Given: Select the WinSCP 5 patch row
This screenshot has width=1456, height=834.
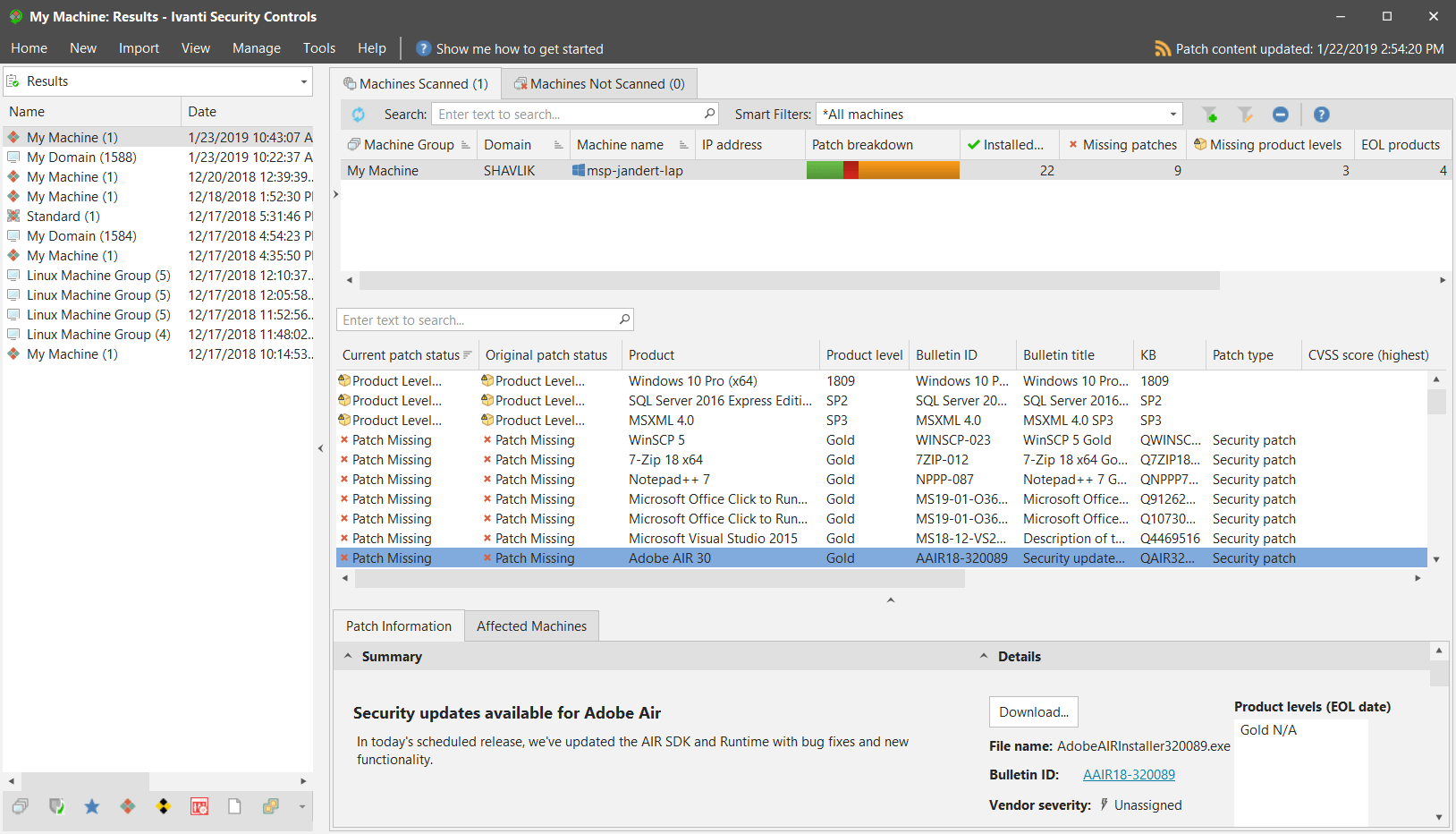Looking at the screenshot, I should [x=882, y=440].
